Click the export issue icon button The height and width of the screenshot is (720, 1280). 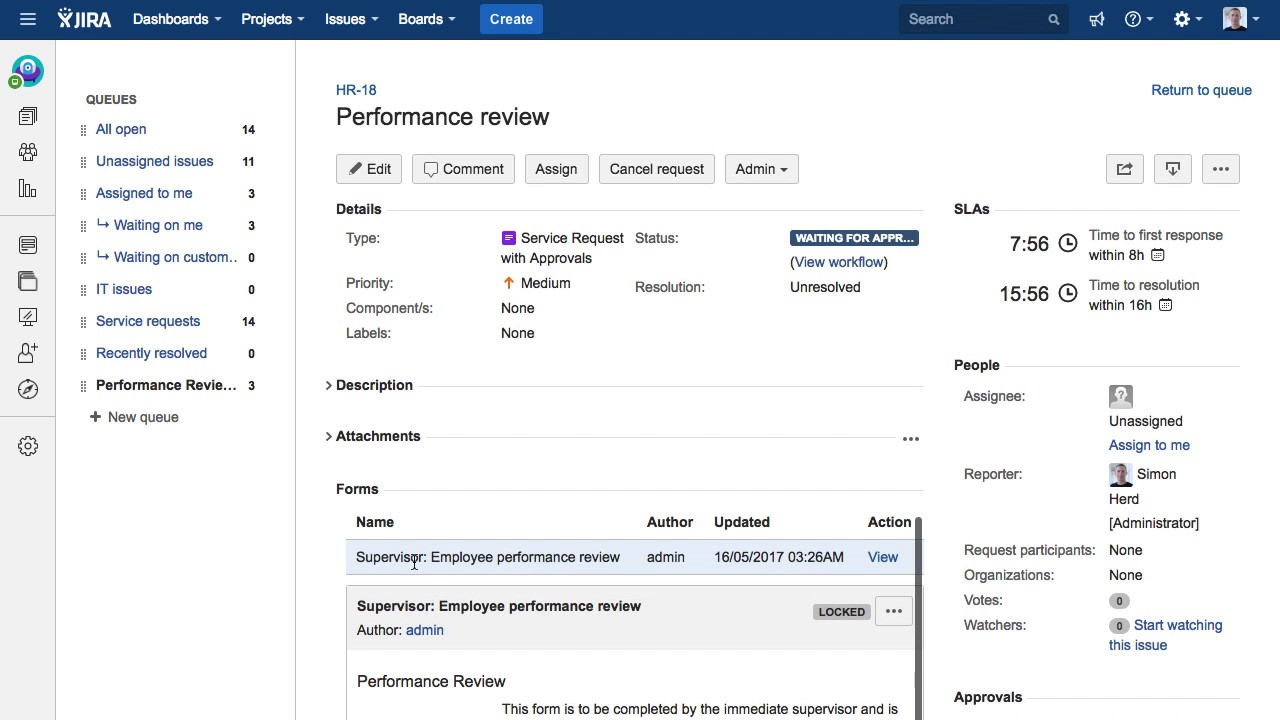(1173, 169)
